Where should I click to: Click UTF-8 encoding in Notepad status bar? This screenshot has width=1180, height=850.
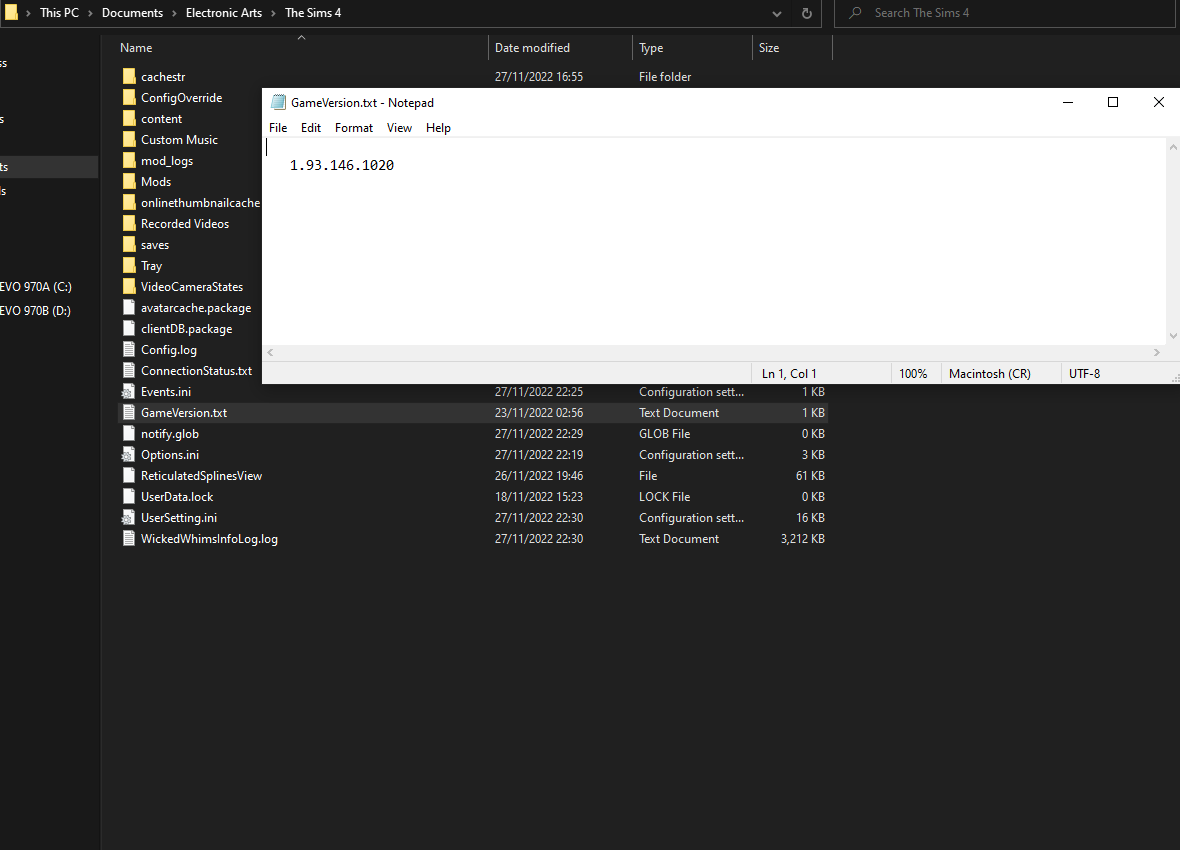pyautogui.click(x=1084, y=373)
